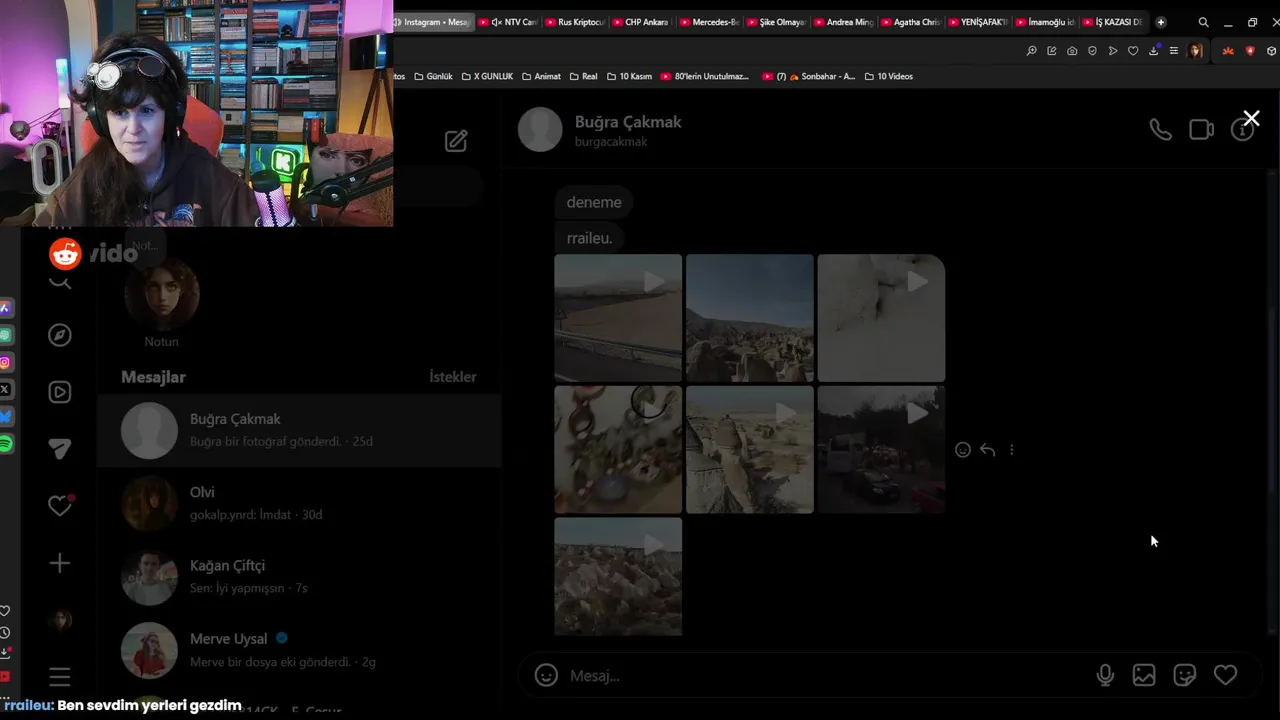This screenshot has width=1280, height=720.
Task: Click the create plus icon in sidebar
Action: (x=60, y=563)
